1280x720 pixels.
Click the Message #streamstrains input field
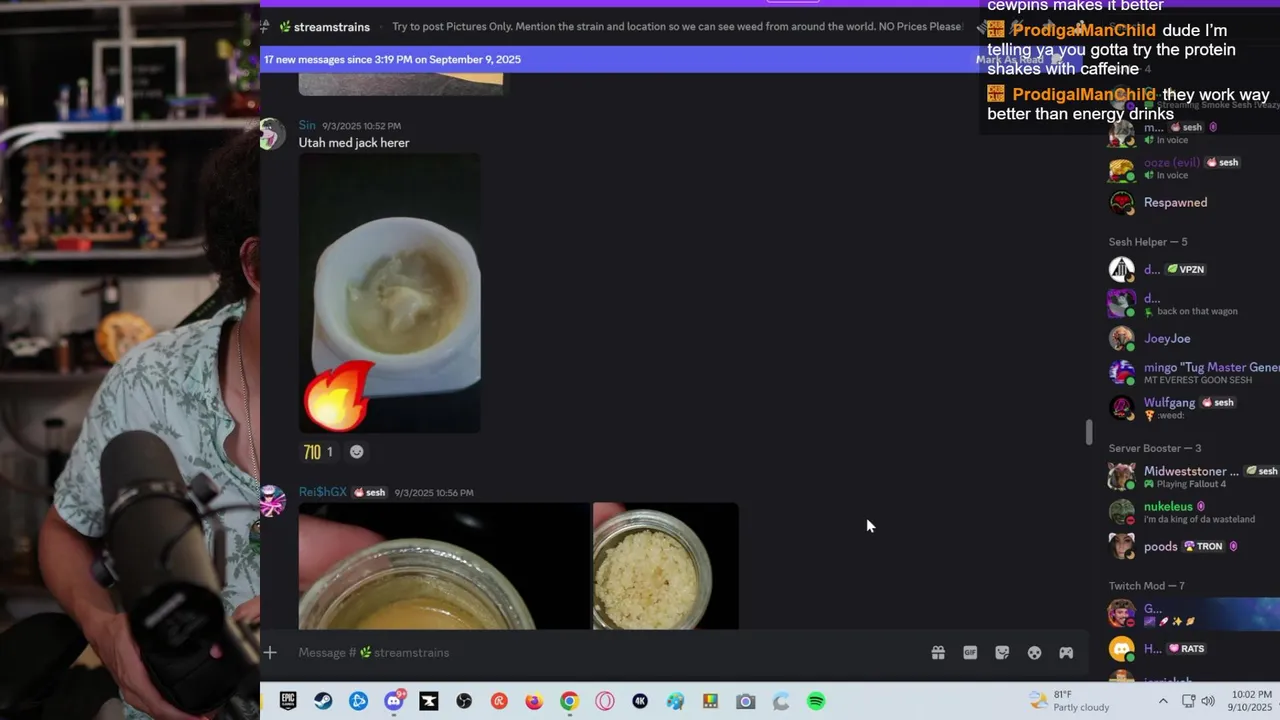tap(600, 653)
